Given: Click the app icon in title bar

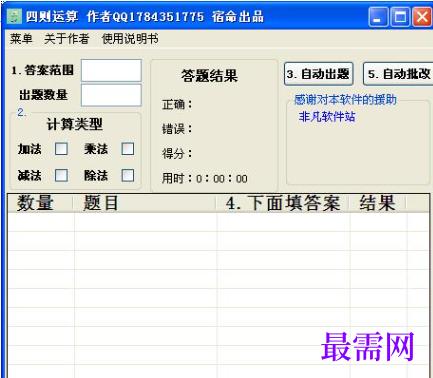Looking at the screenshot, I should pyautogui.click(x=14, y=16).
